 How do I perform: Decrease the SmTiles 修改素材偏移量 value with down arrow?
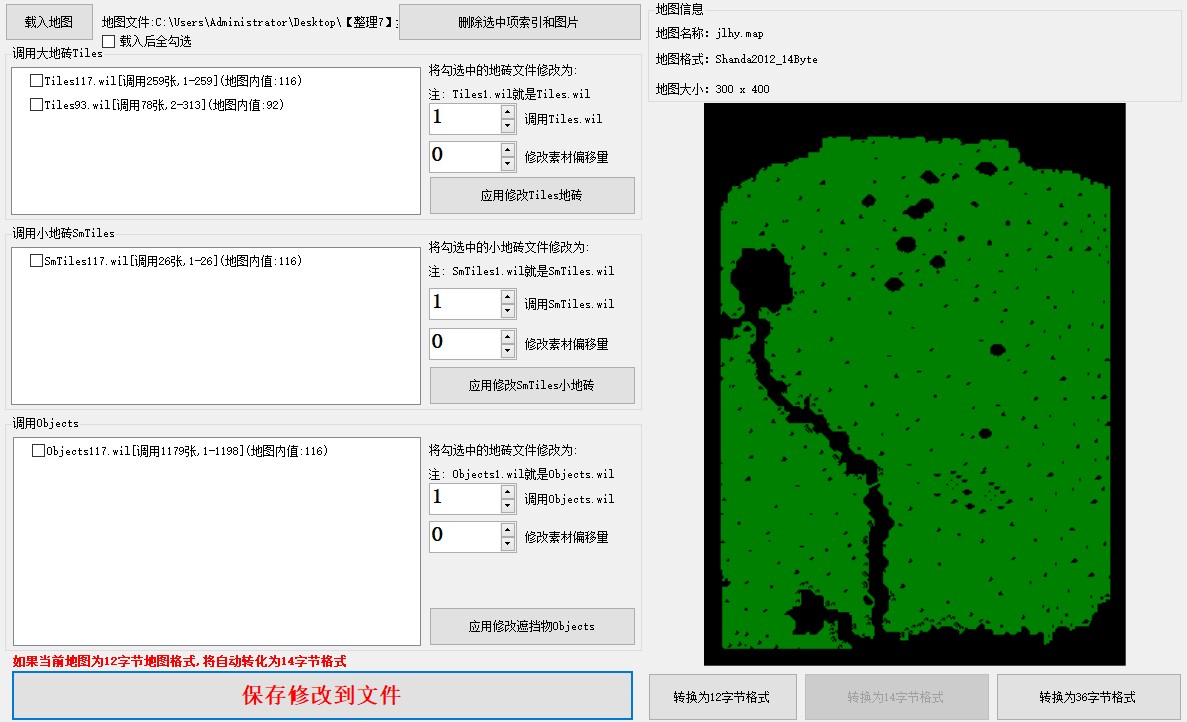point(508,351)
